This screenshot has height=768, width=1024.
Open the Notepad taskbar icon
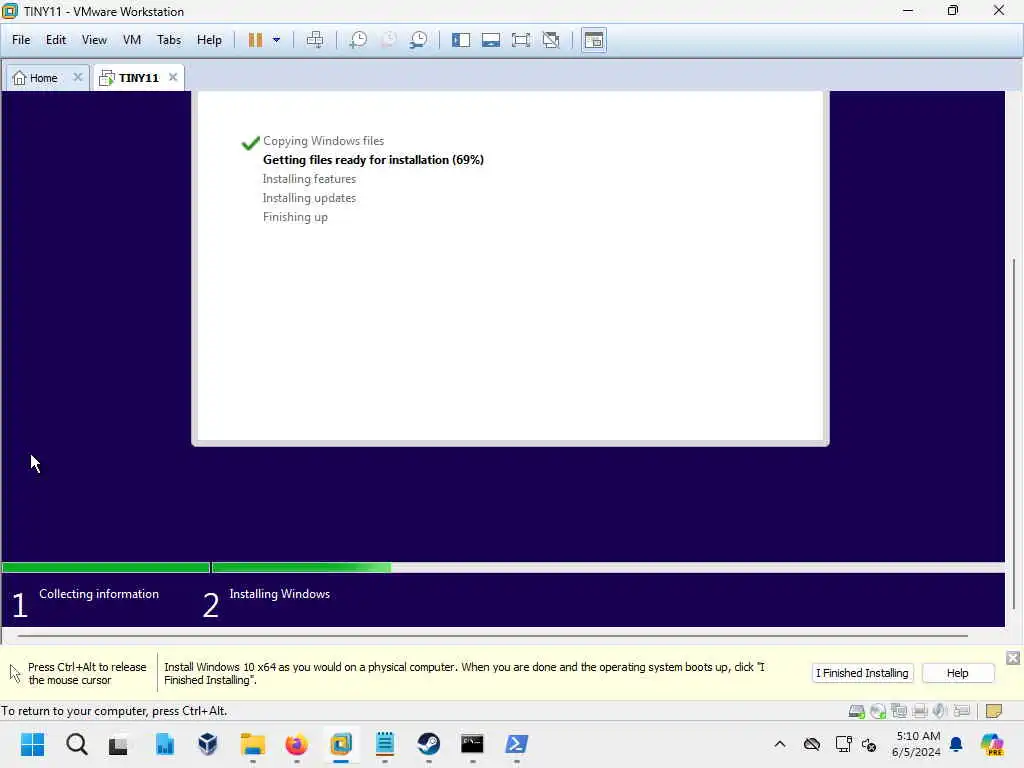click(385, 744)
